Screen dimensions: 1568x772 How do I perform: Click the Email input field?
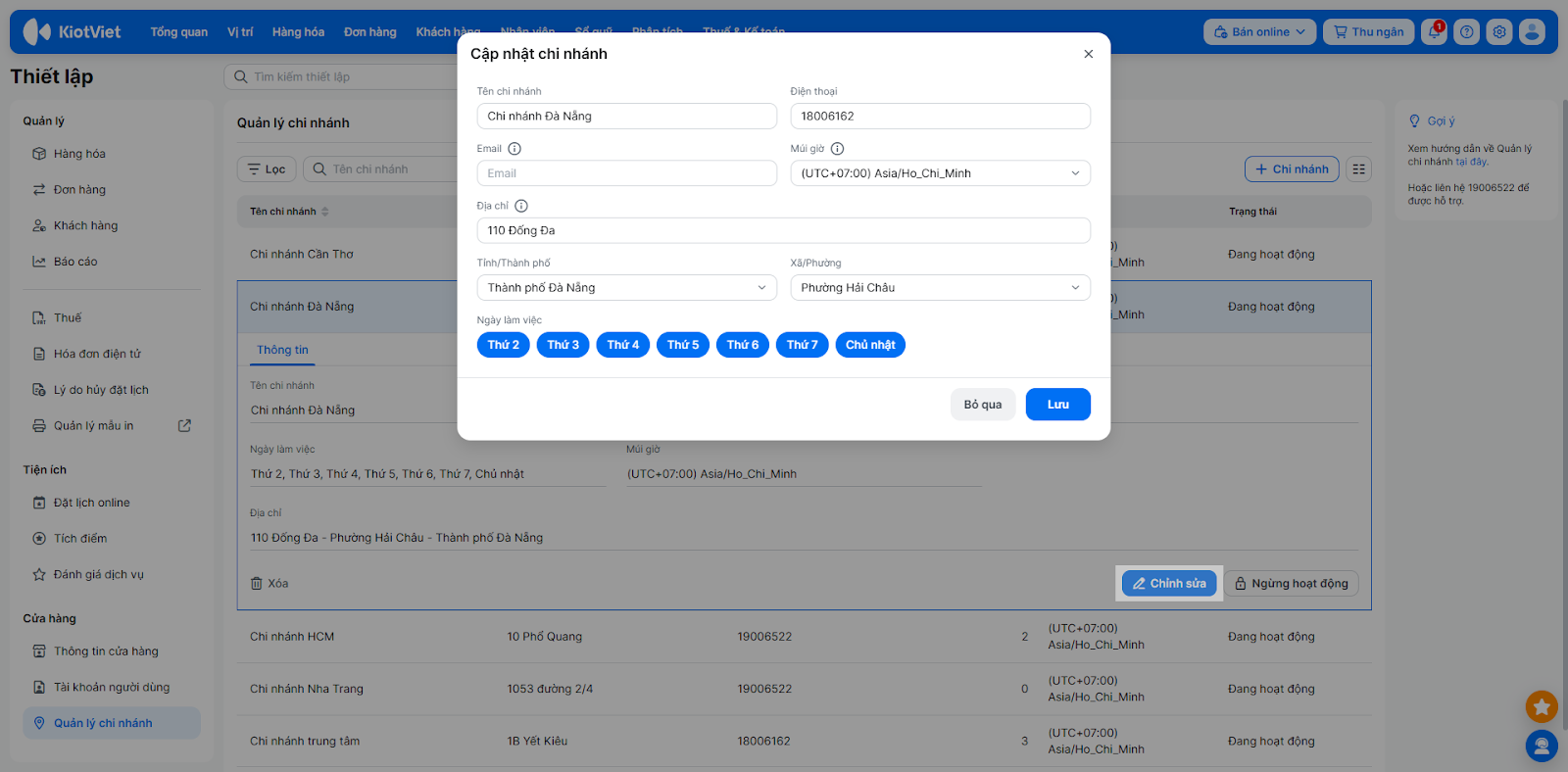[x=626, y=173]
